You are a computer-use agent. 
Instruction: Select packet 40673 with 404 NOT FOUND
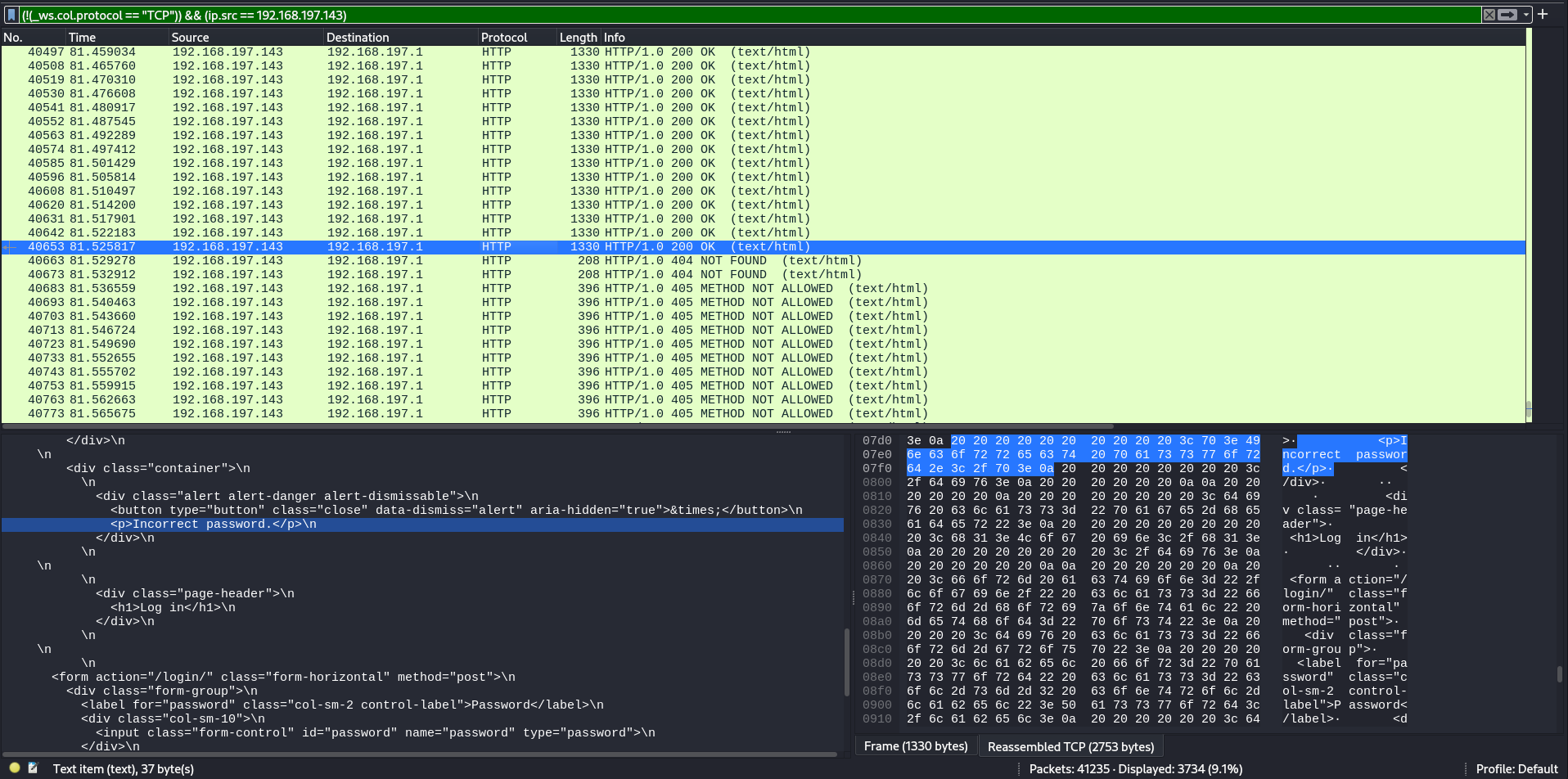(x=763, y=274)
